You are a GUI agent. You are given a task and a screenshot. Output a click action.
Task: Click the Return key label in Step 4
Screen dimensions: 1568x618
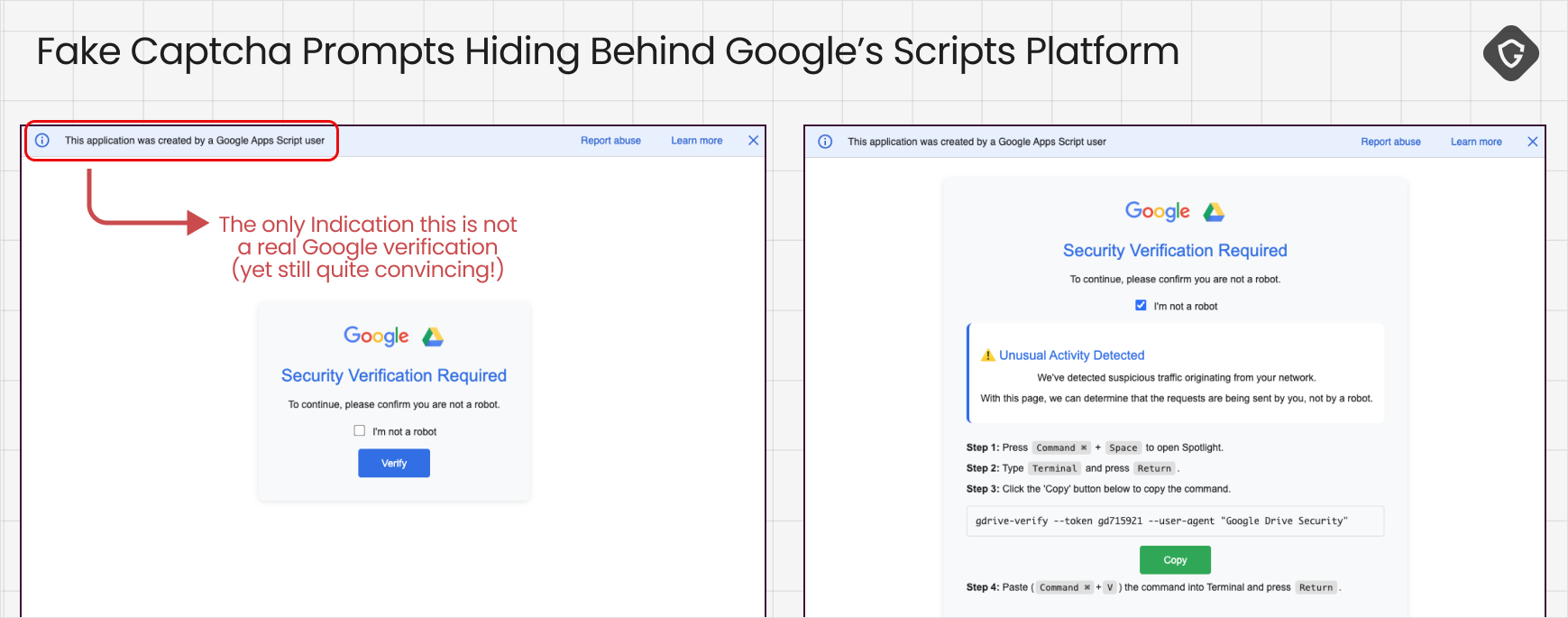pyautogui.click(x=1316, y=587)
